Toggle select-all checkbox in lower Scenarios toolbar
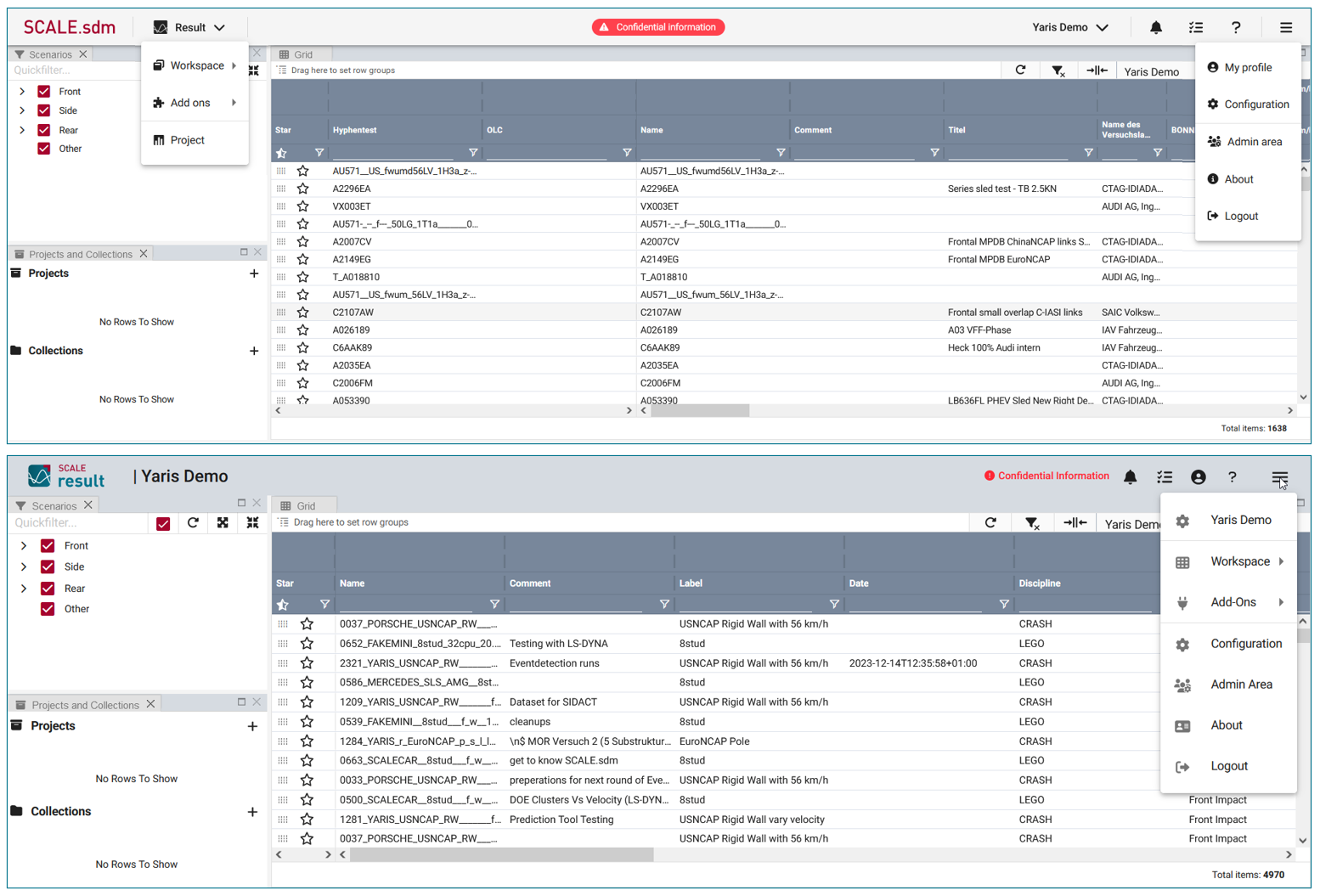 163,524
